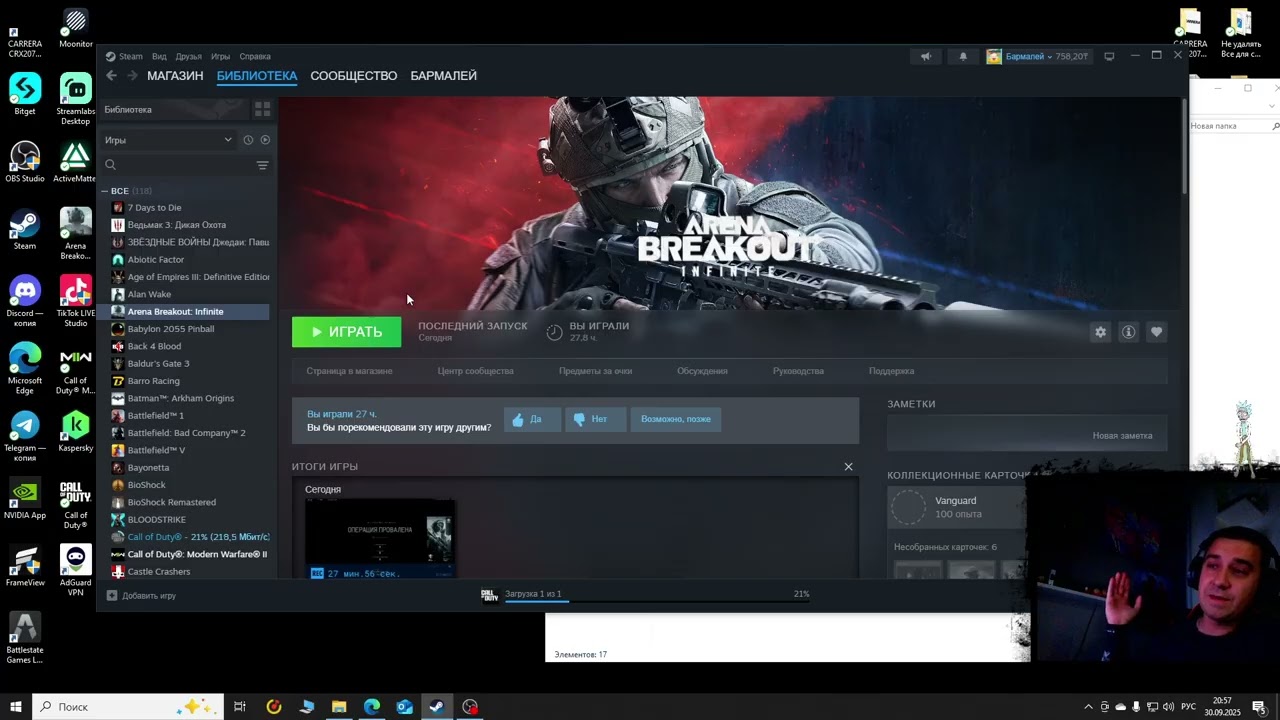Toggle ready-to-play games filter icon

[x=265, y=140]
